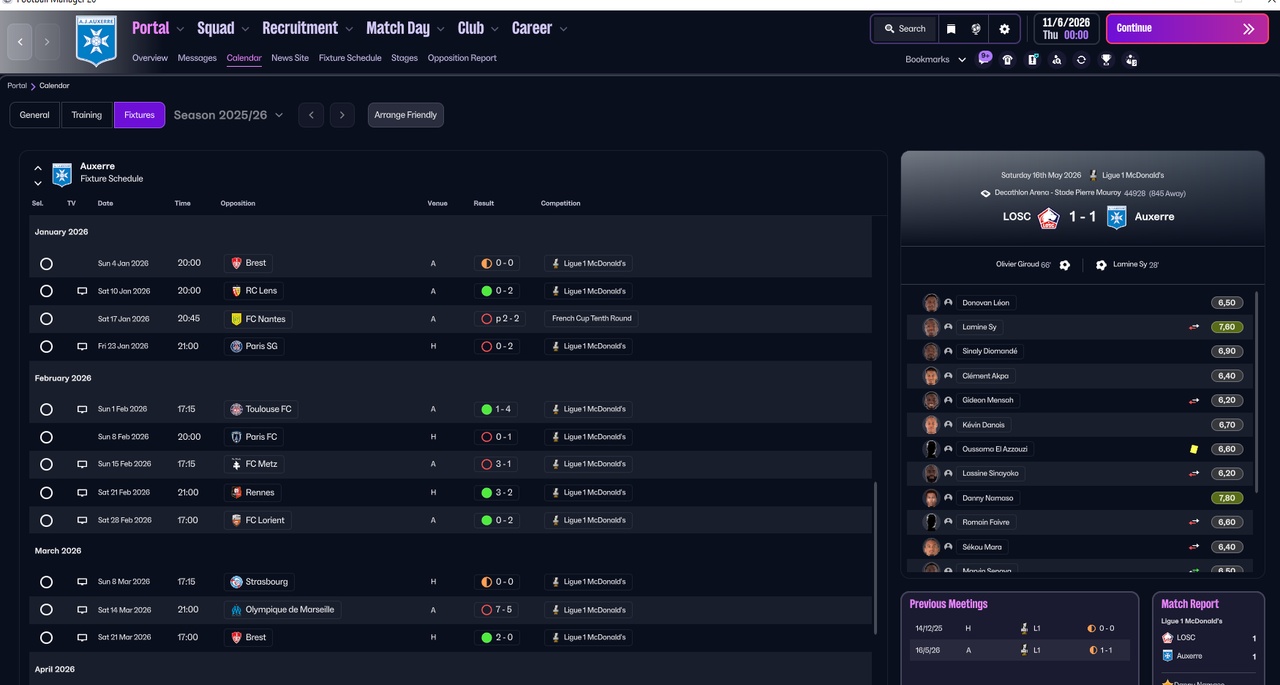Image resolution: width=1280 pixels, height=685 pixels.
Task: Click the French Cup Tenth Round competition tag
Action: point(590,319)
